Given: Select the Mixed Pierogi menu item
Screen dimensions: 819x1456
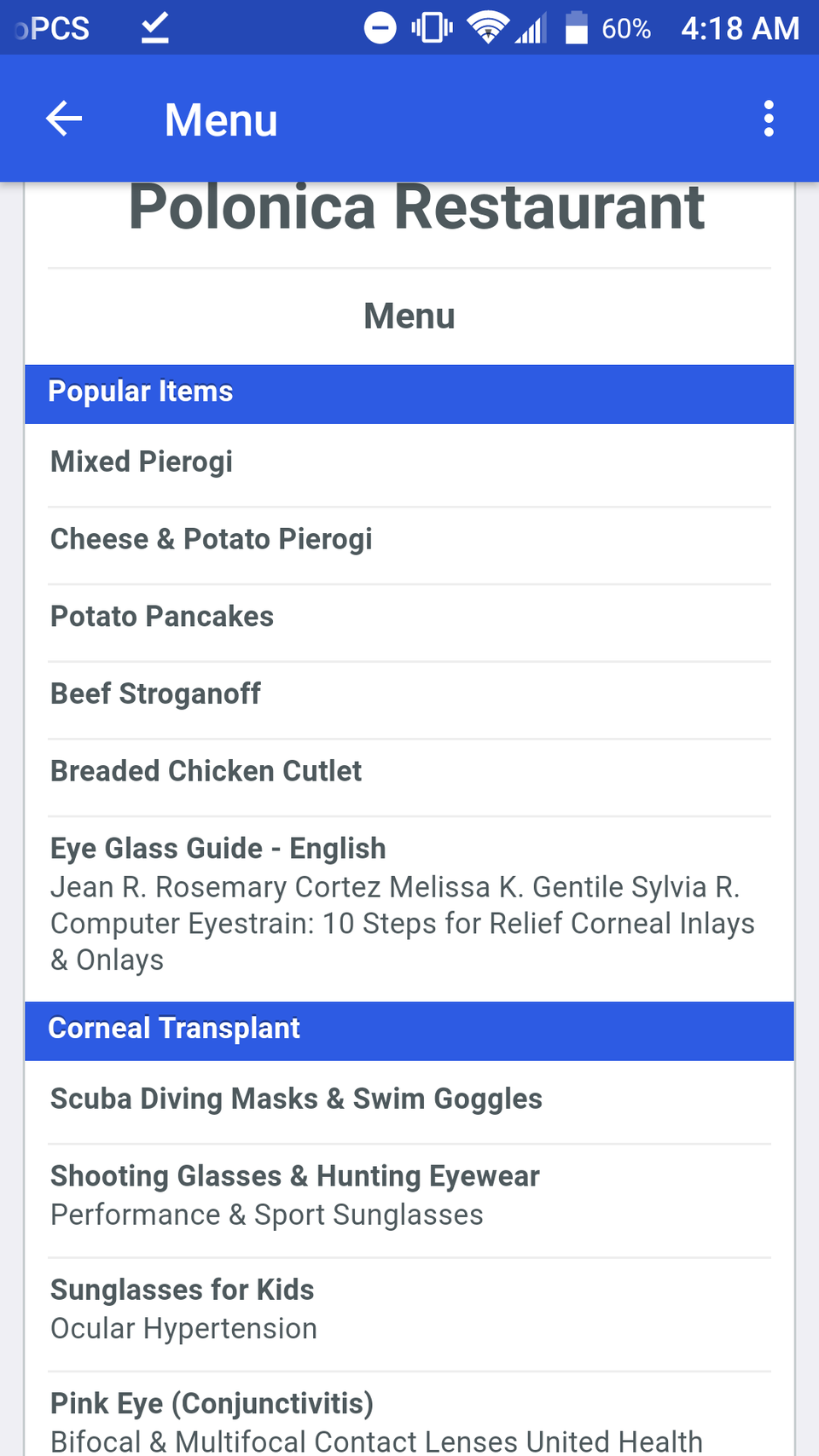Looking at the screenshot, I should pos(142,462).
